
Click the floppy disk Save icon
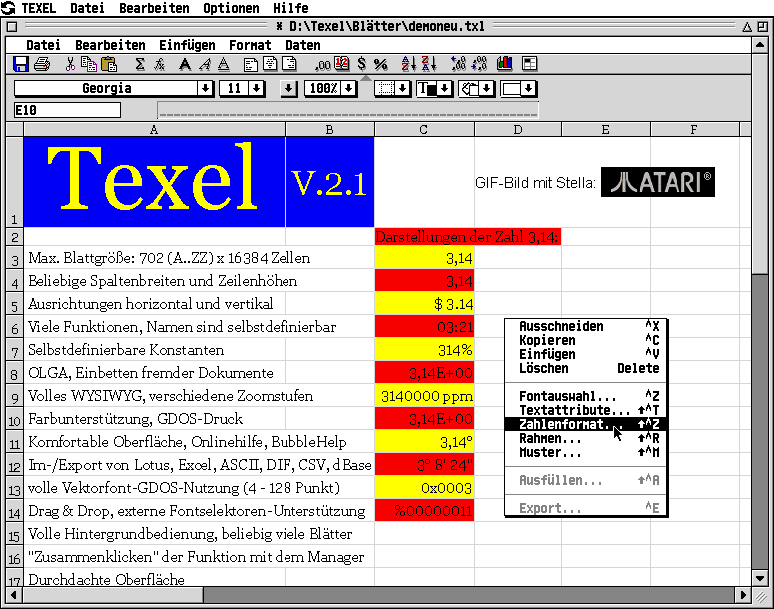[21, 64]
